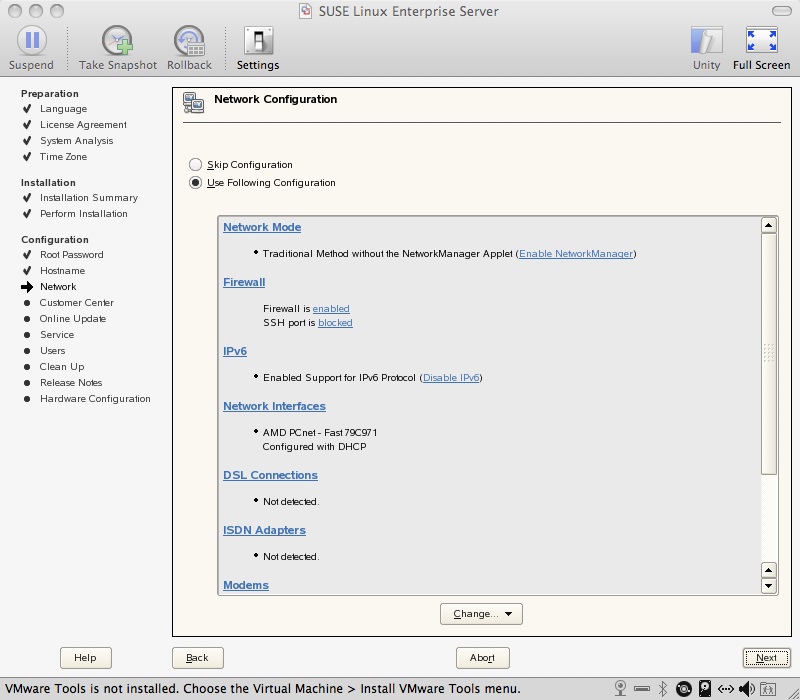This screenshot has height=700, width=800.
Task: Click the Hardware Configuration step
Action: click(x=95, y=398)
